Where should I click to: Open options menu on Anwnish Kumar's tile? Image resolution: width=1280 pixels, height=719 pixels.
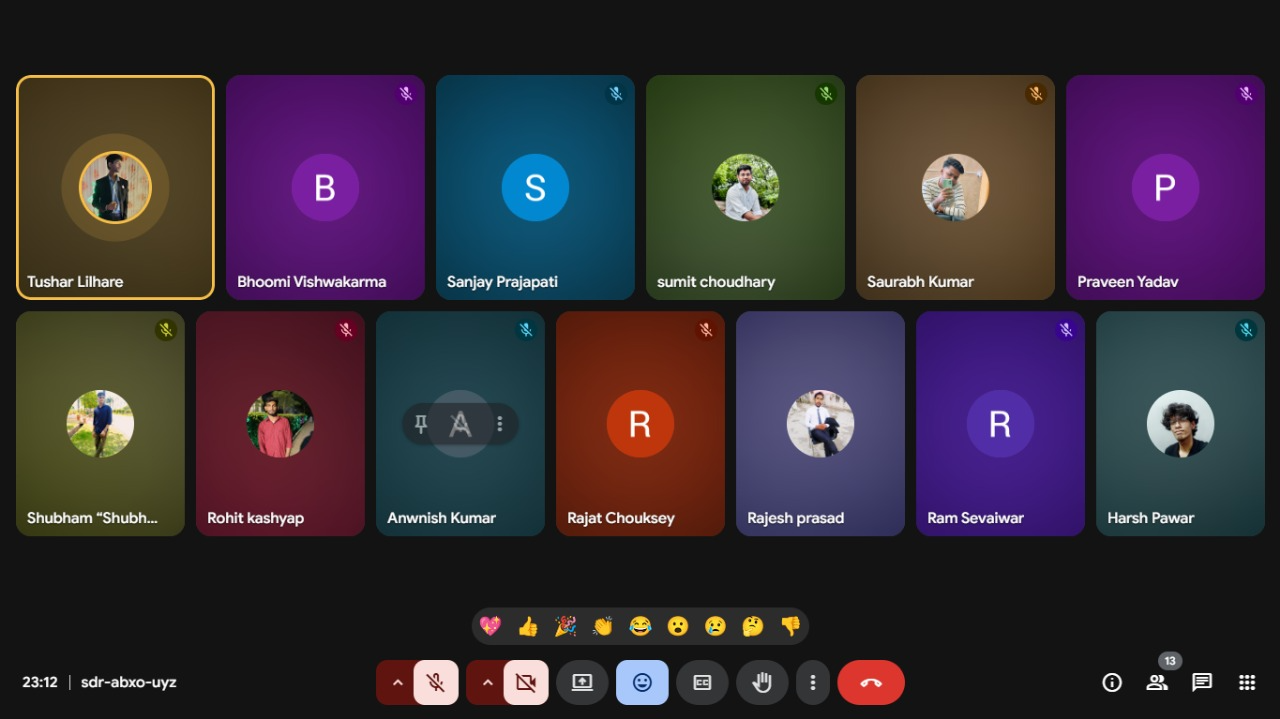point(500,425)
